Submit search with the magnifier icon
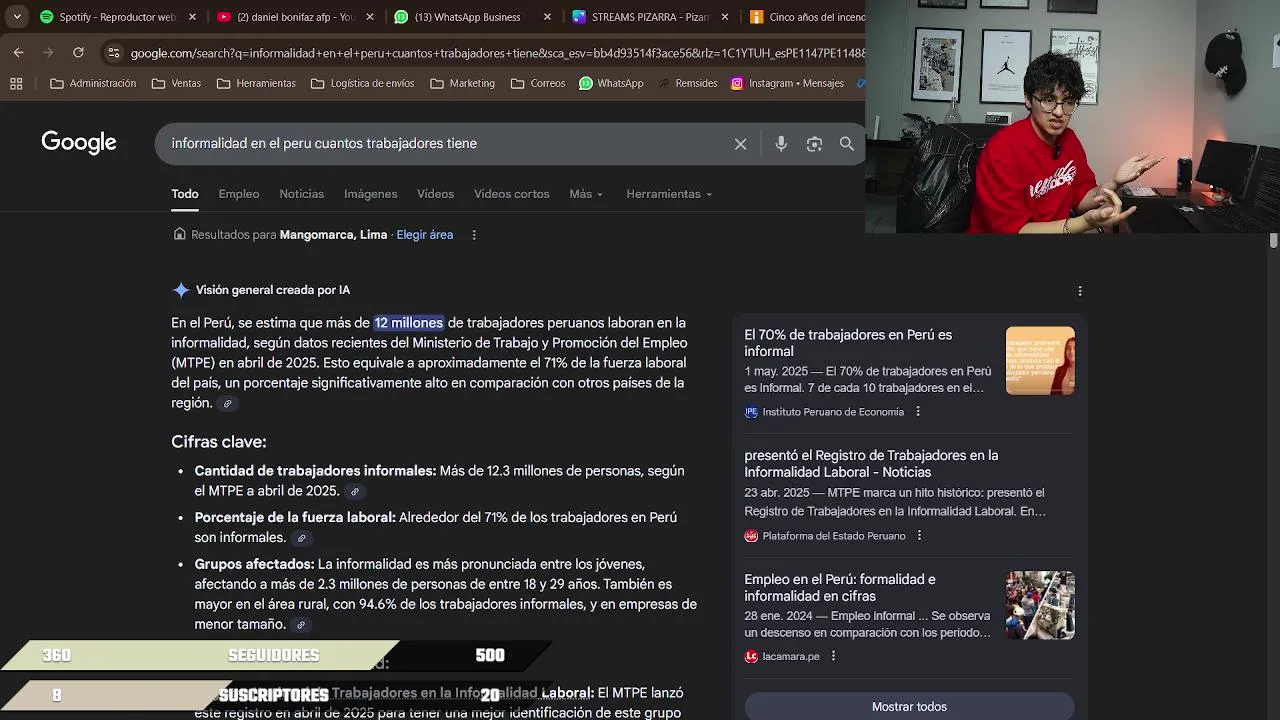This screenshot has height=720, width=1280. point(847,144)
